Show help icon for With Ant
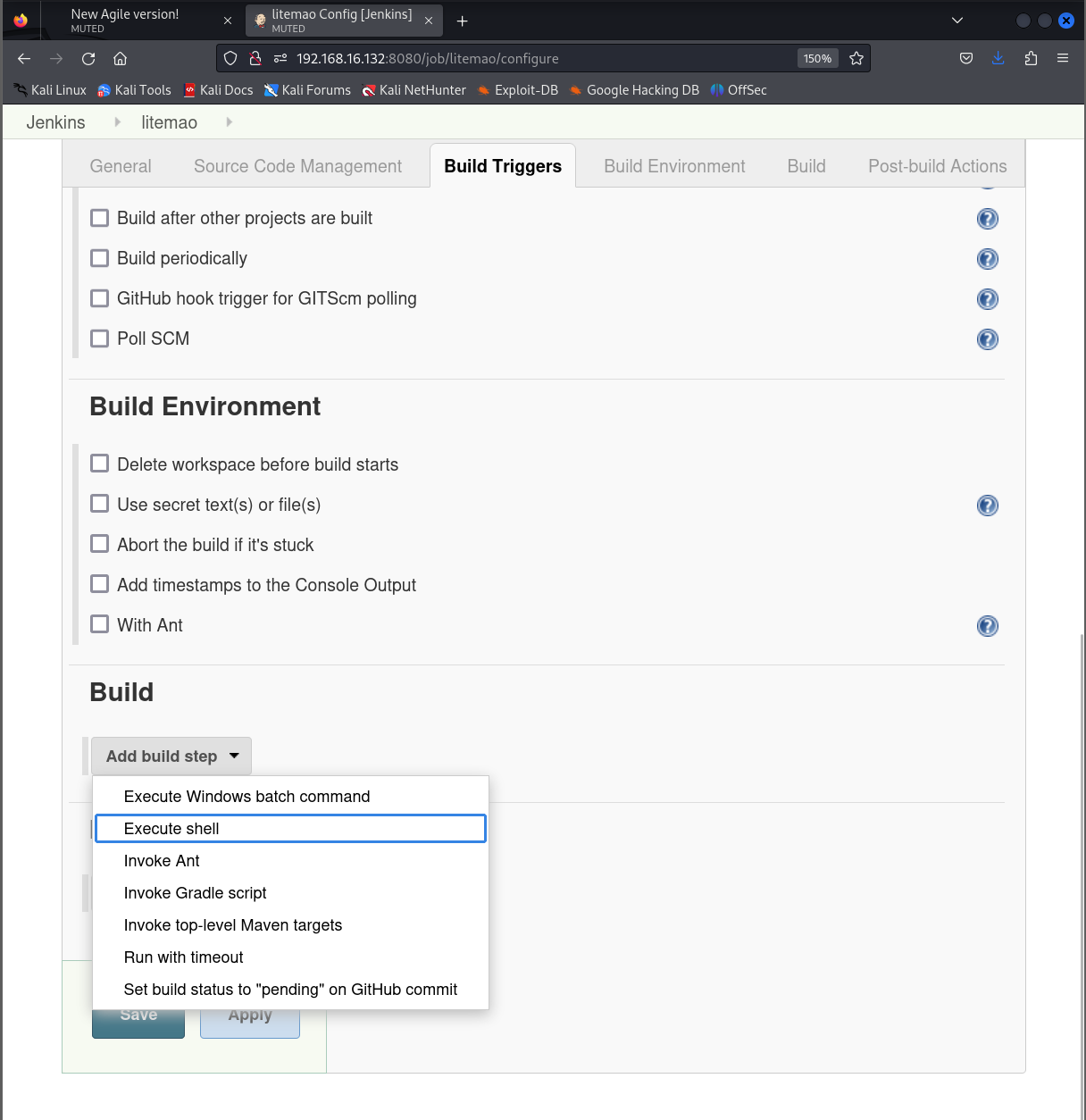 coord(987,626)
